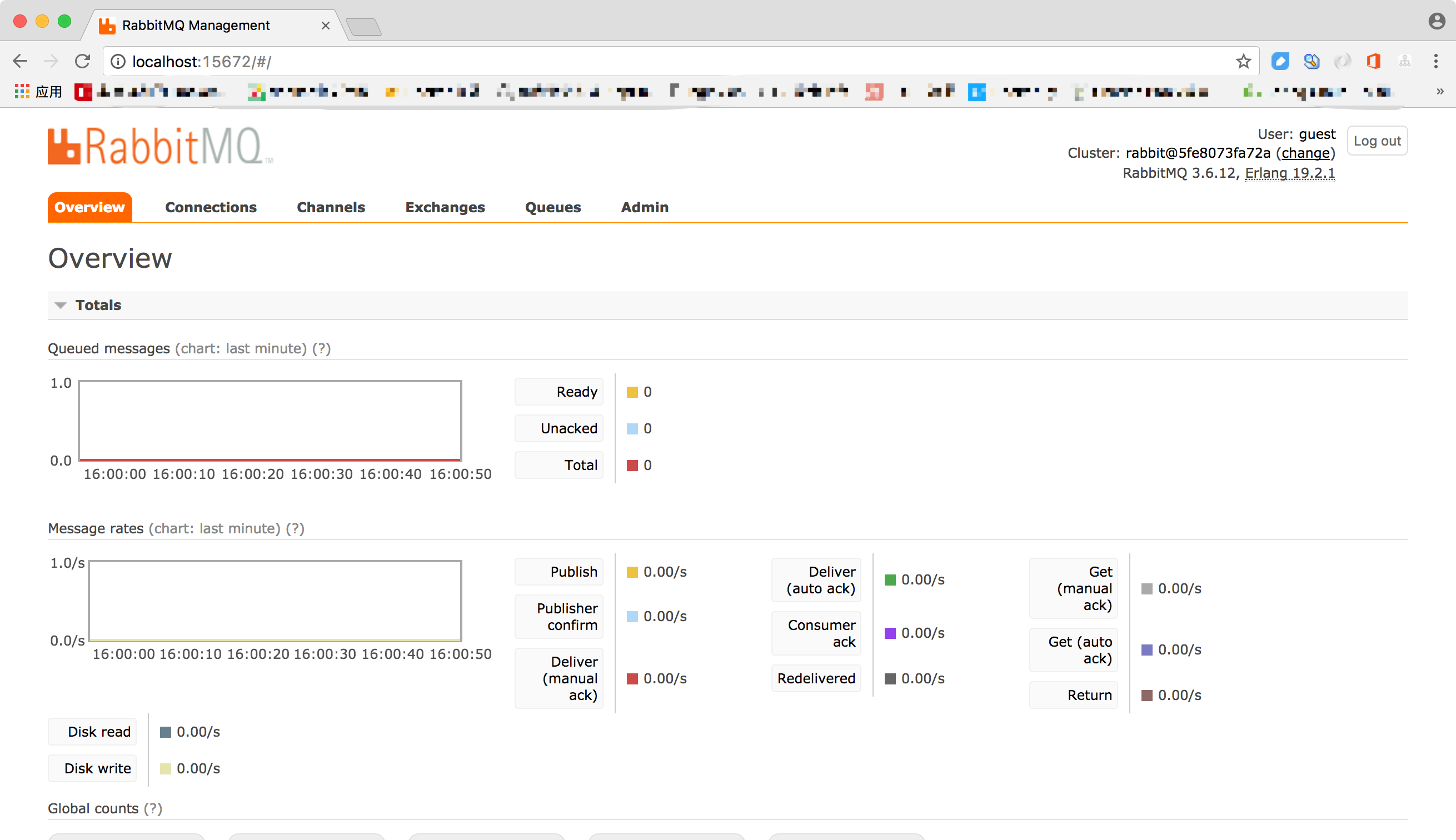This screenshot has height=840, width=1456.
Task: Show hidden bookmarks with the overflow chevron
Action: coord(1440,91)
